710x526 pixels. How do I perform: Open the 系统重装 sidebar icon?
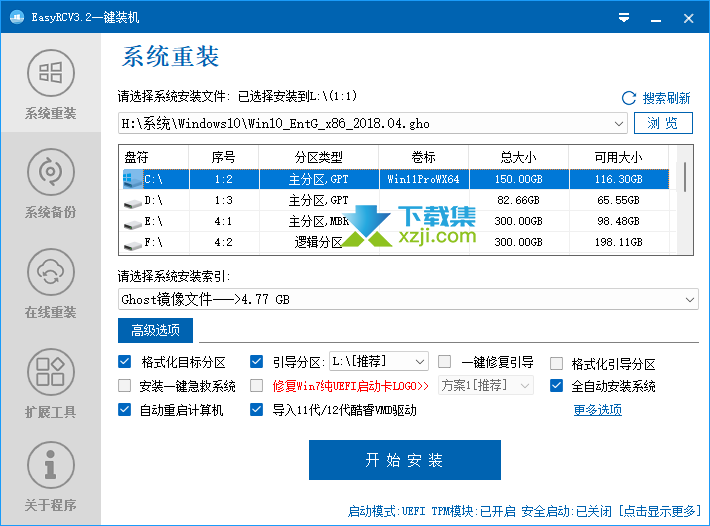pyautogui.click(x=51, y=73)
